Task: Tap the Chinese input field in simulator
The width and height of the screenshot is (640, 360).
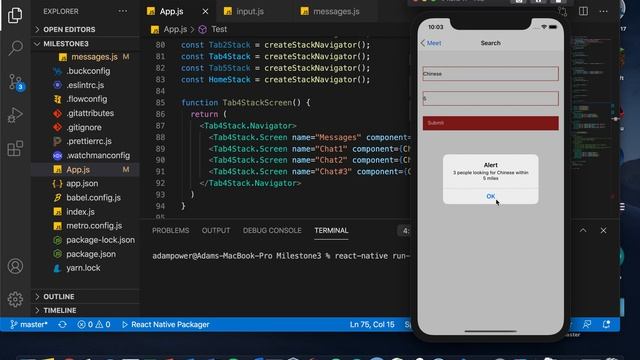Action: point(491,74)
